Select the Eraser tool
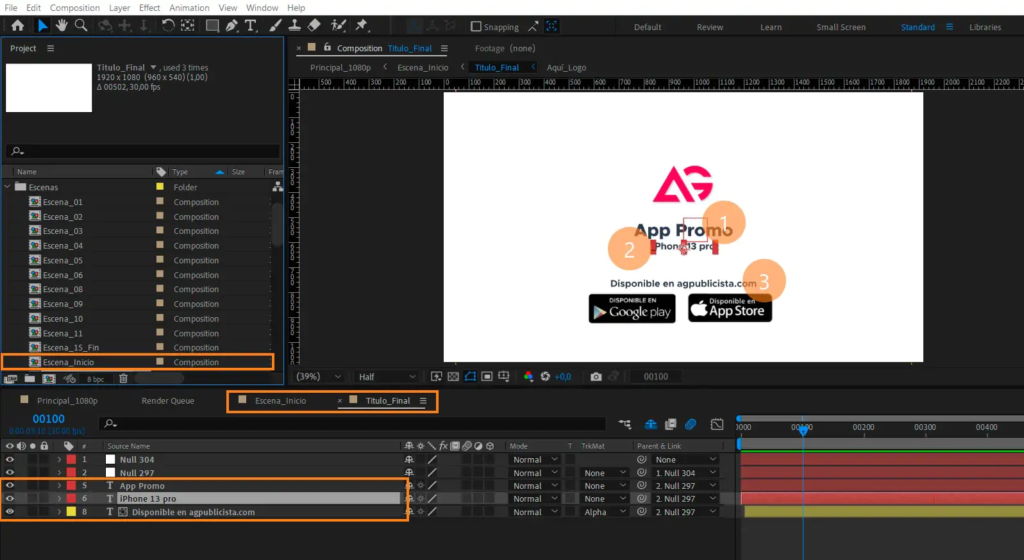 coord(314,25)
